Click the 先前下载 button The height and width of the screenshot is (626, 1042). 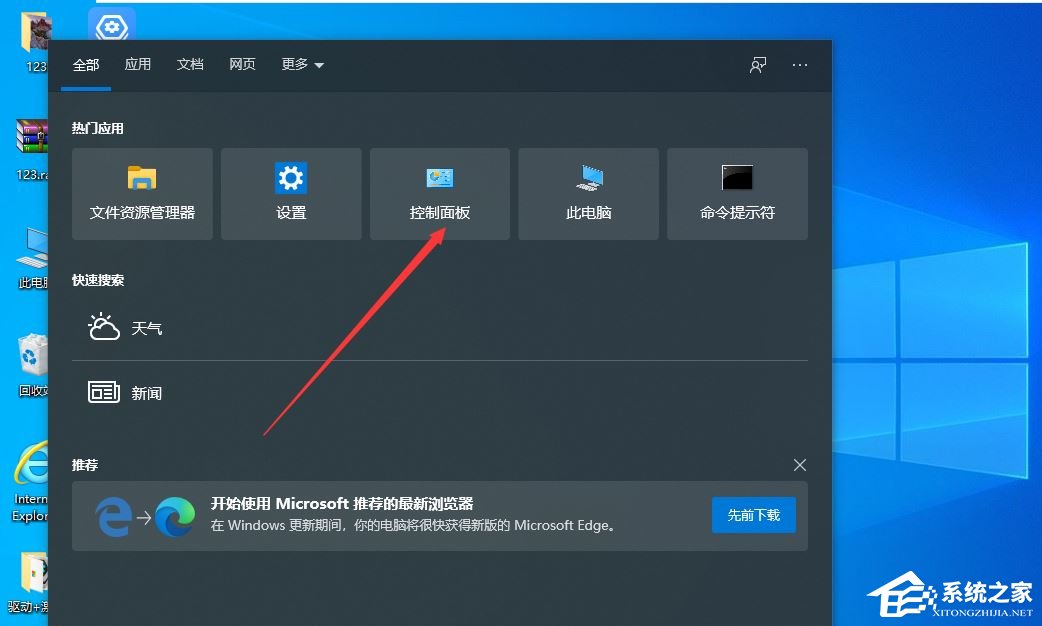point(753,514)
